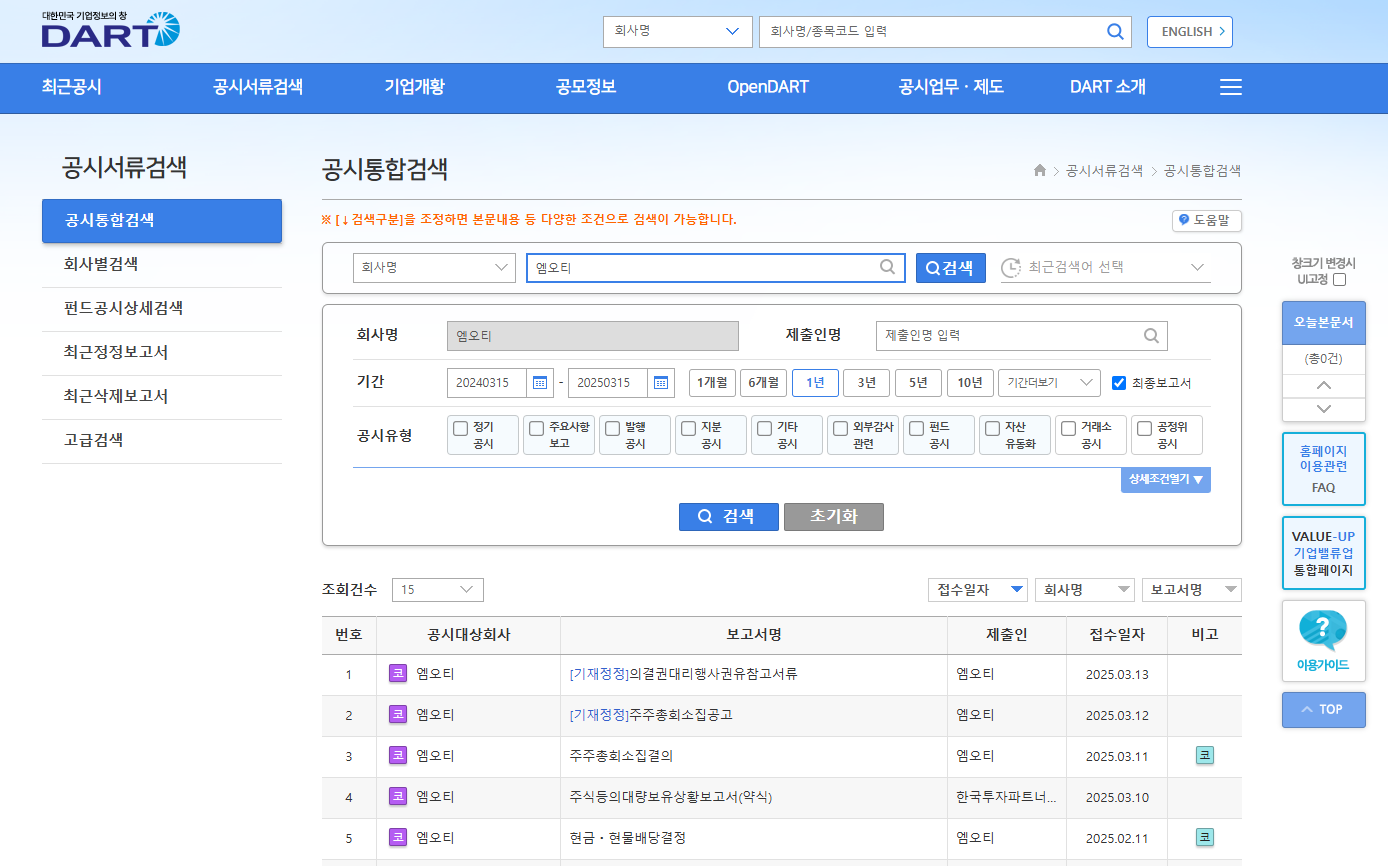Open the 기간더보기 dropdown
The image size is (1388, 866).
[1049, 383]
